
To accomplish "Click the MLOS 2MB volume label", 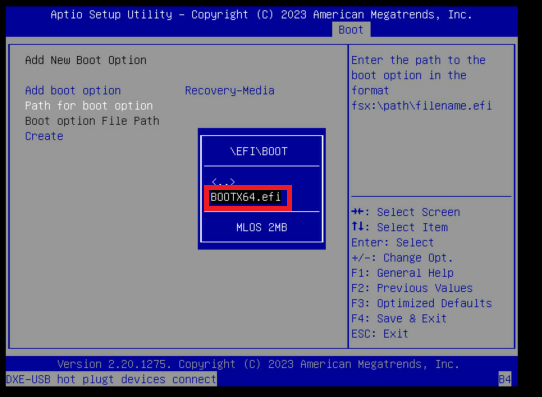I will (x=262, y=227).
